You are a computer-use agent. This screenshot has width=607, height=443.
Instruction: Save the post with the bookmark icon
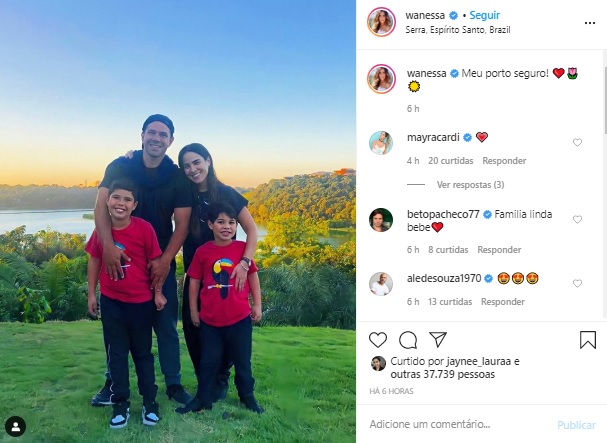(588, 340)
